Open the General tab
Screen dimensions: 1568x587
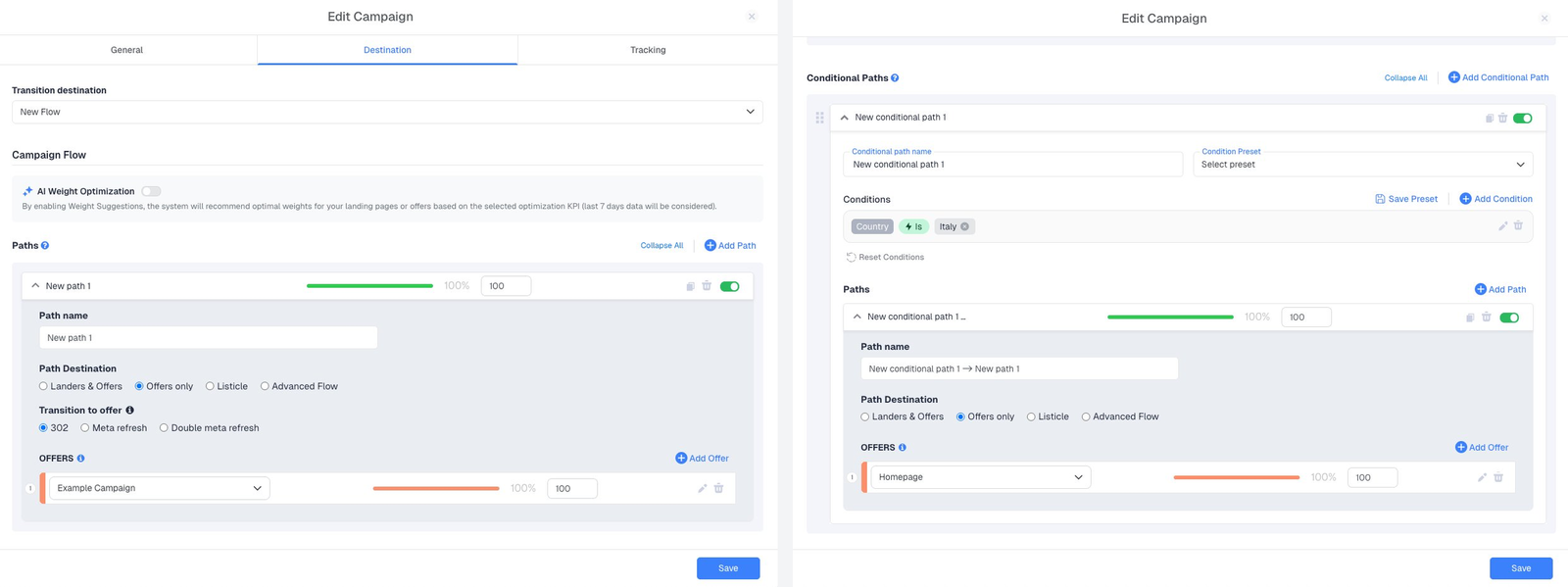tap(126, 50)
